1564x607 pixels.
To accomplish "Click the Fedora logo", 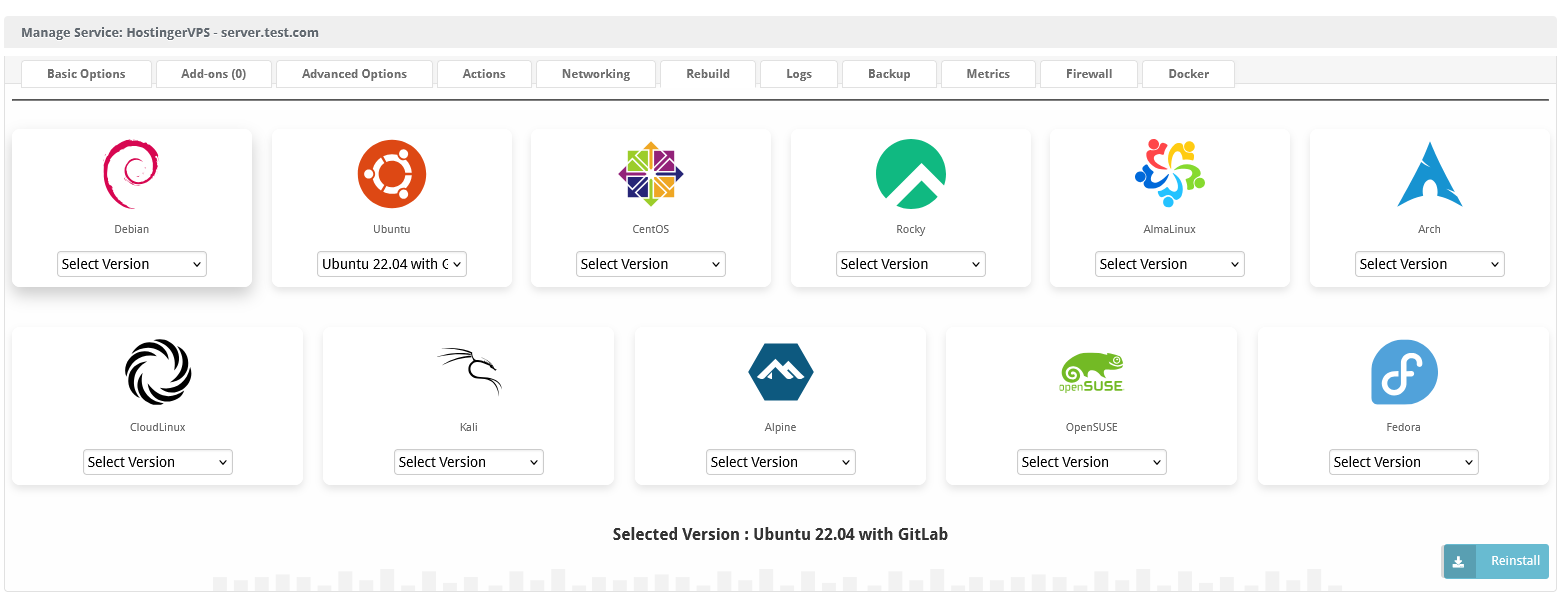I will point(1403,371).
